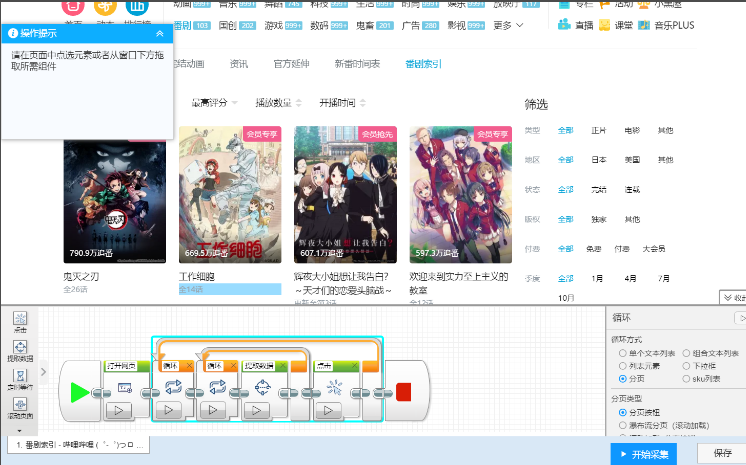The image size is (746, 465).
Task: Open the 工作细胞 poster thumbnail
Action: point(230,194)
